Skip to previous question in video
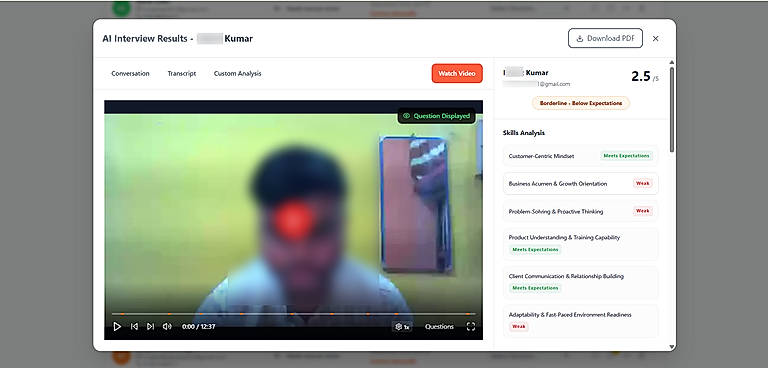 point(134,326)
